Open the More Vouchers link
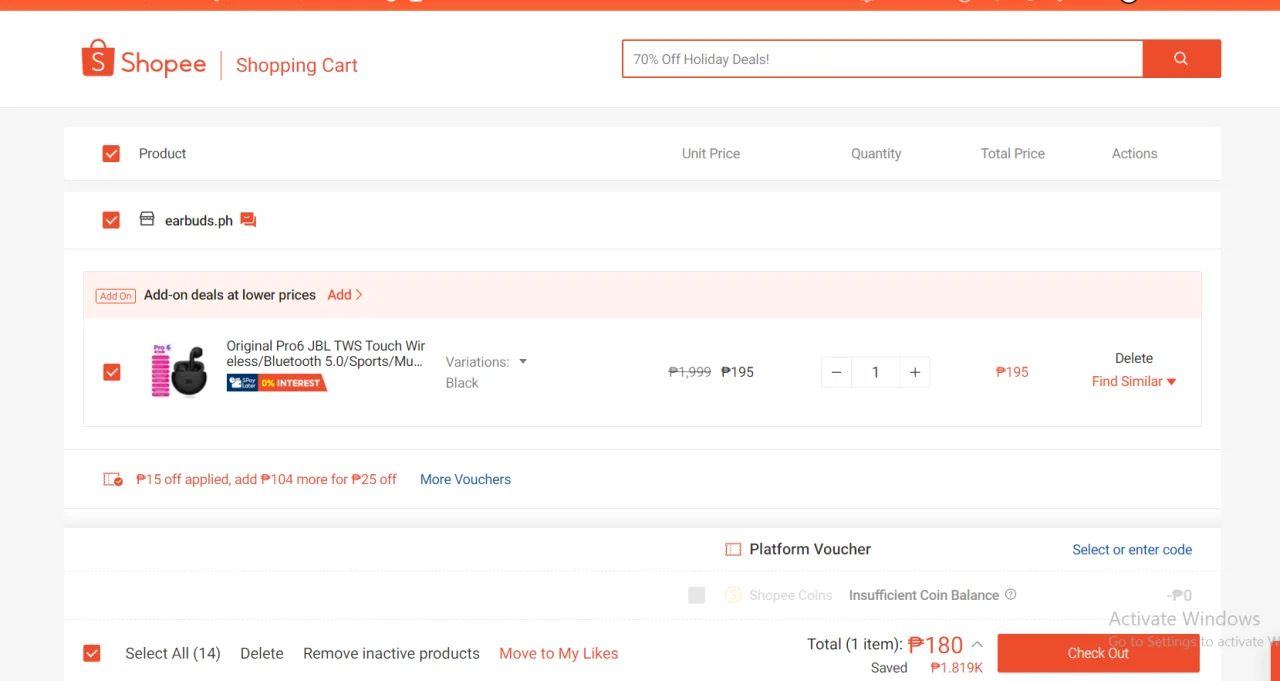Viewport: 1280px width, 681px height. pos(465,480)
